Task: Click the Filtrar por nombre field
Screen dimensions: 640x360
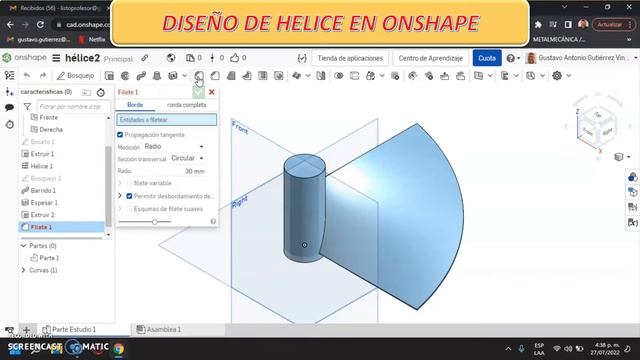Action: (73, 107)
